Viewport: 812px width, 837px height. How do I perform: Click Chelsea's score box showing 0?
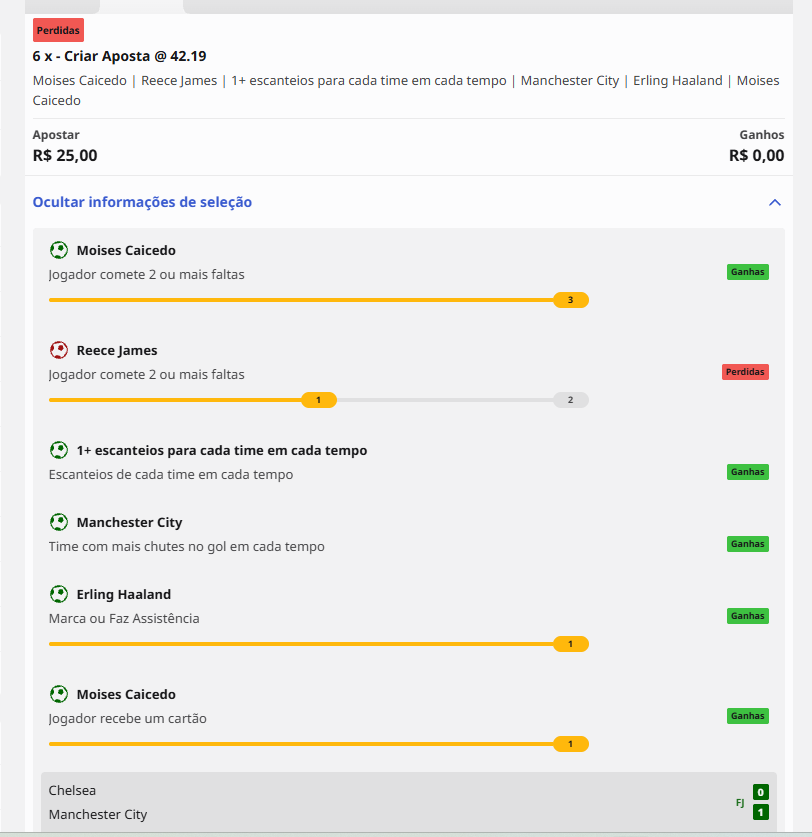(x=761, y=792)
